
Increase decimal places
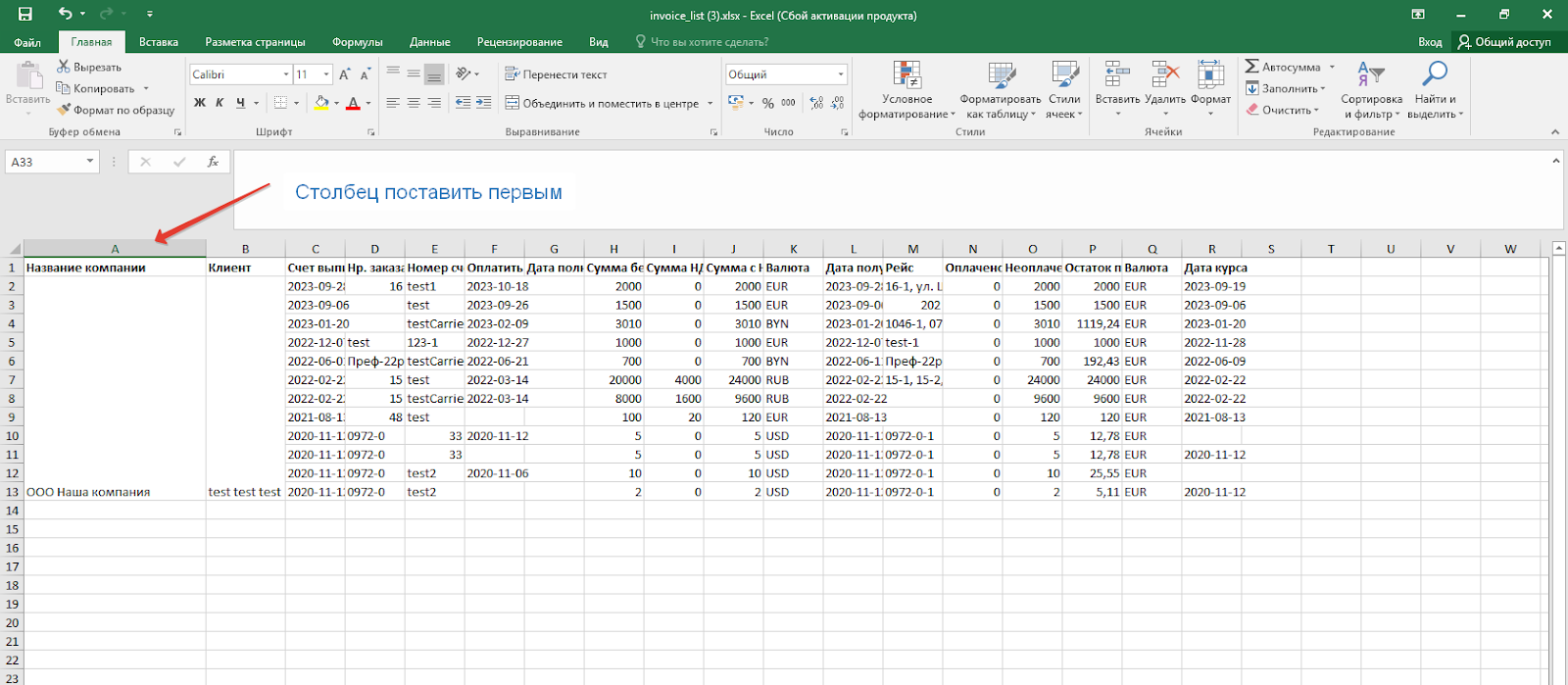coord(817,103)
